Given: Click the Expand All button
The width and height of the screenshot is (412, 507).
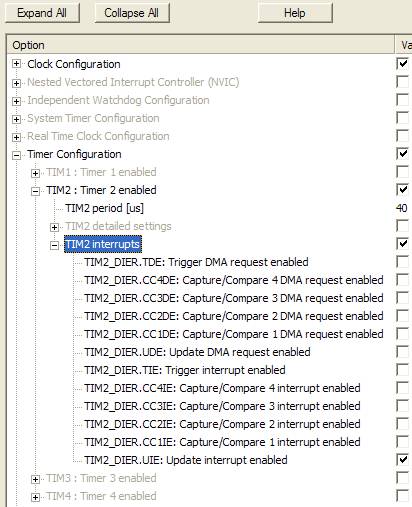Looking at the screenshot, I should pos(42,13).
